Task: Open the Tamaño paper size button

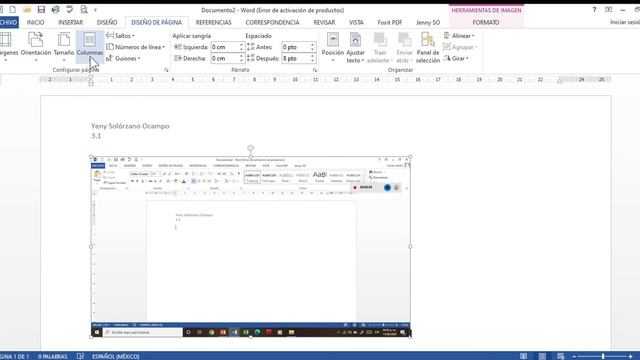Action: 64,47
